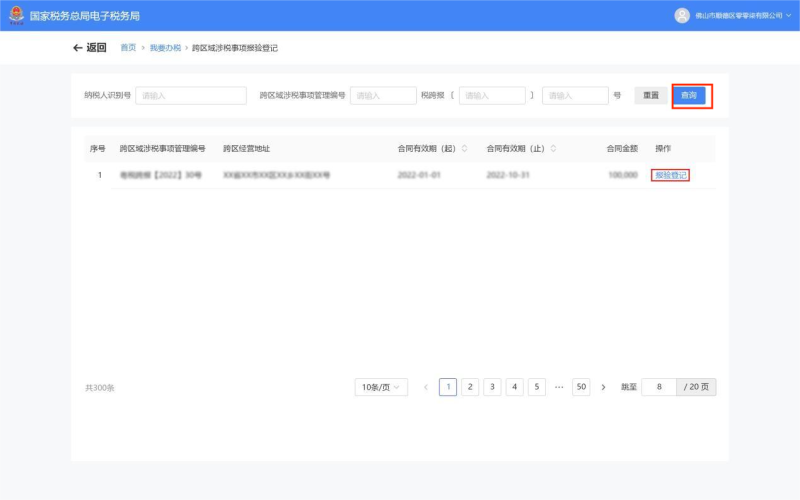
Task: Jump to last page 50
Action: (581, 387)
